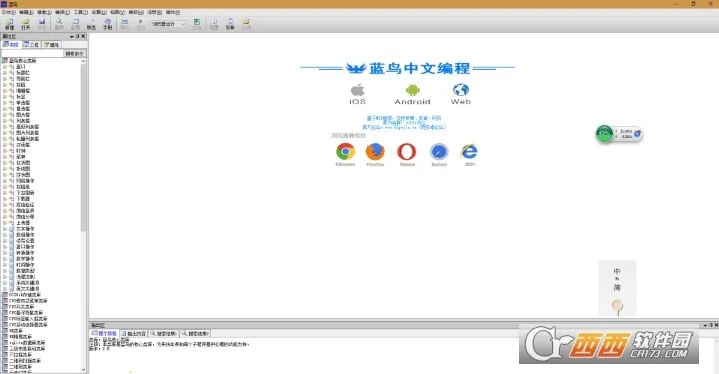Select the 标签 tree item
Screen dimensions: 719x374
[x=21, y=97]
